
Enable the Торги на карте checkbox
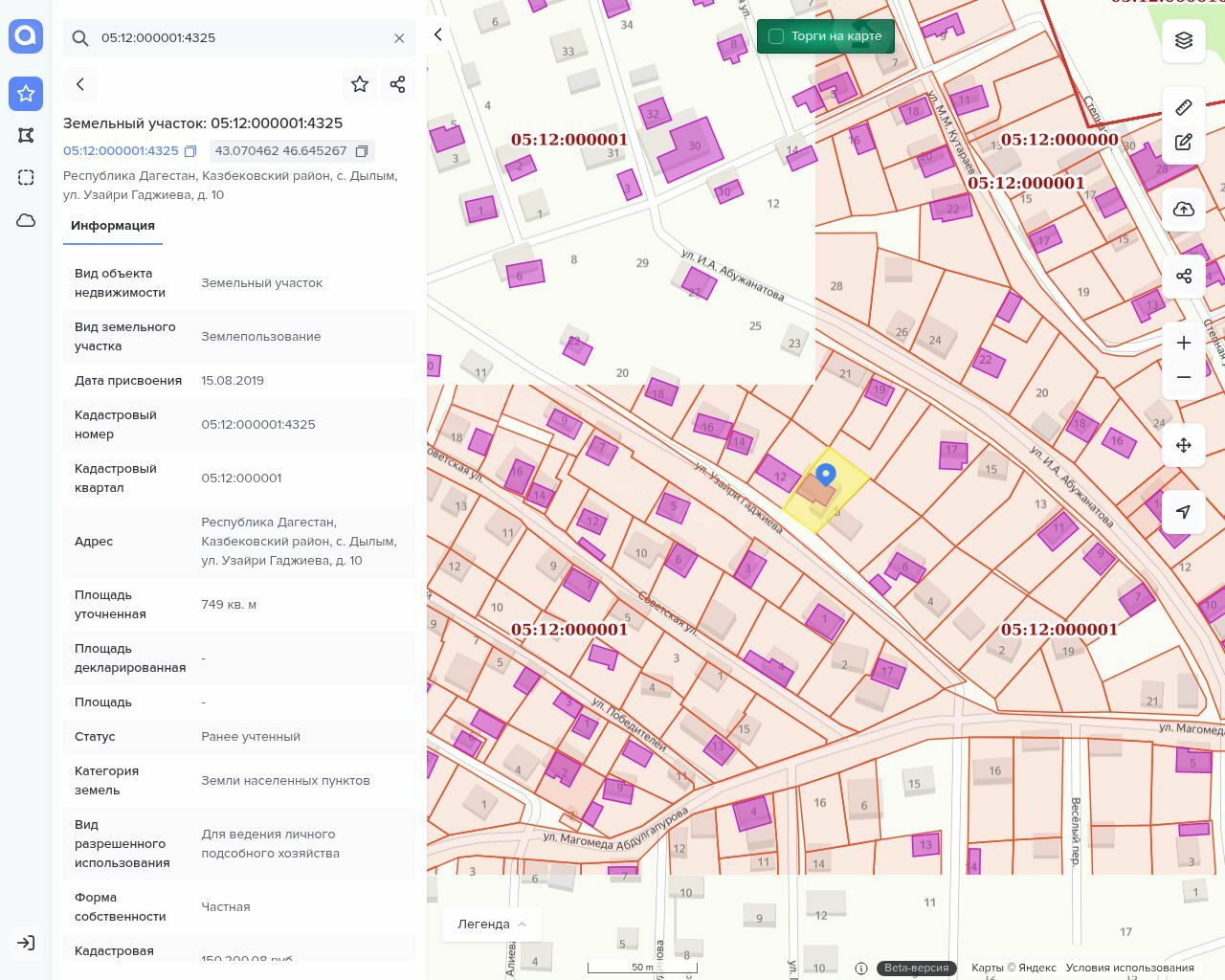click(x=776, y=36)
